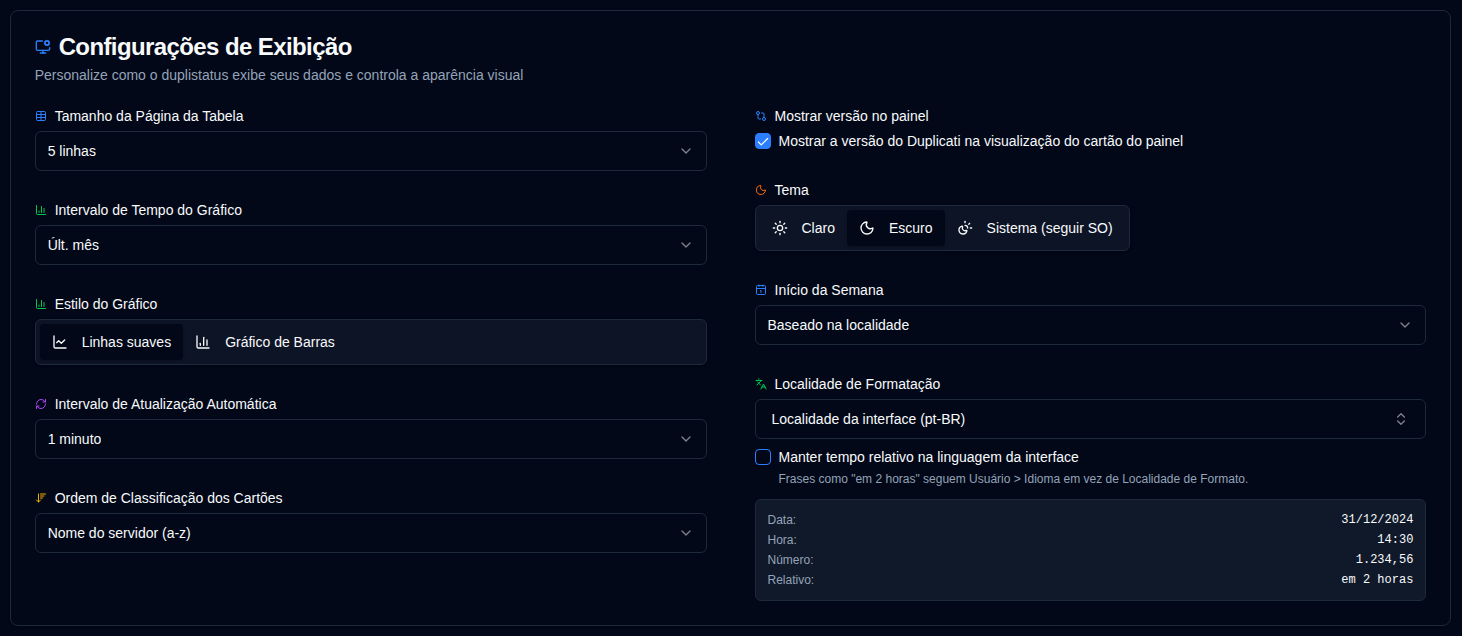1462x636 pixels.
Task: Click the Tamanho da Página da Tabela label
Action: 149,116
